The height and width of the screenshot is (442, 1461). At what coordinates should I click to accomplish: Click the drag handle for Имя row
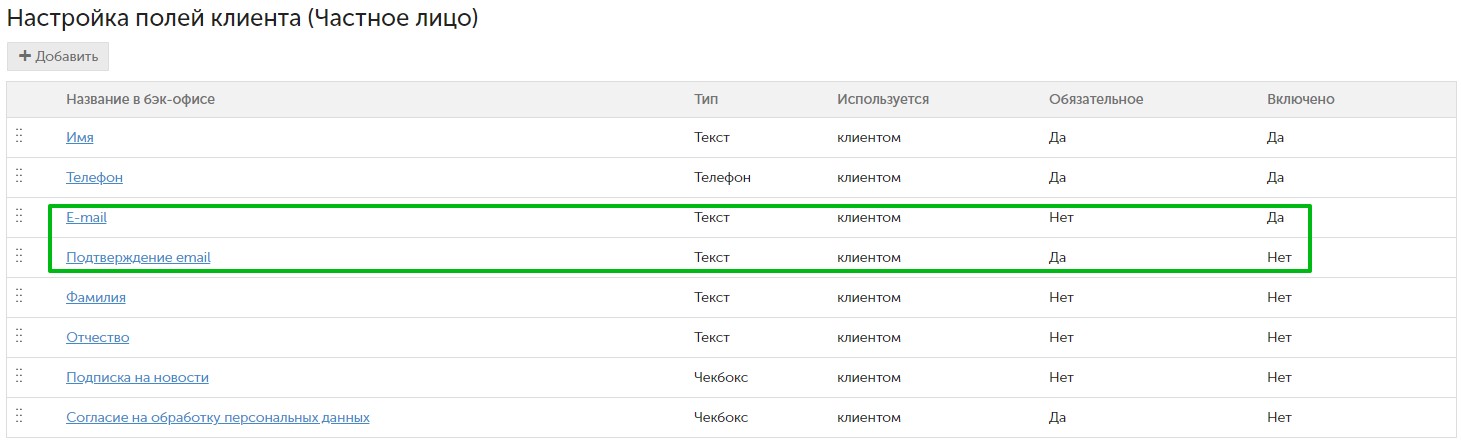19,136
